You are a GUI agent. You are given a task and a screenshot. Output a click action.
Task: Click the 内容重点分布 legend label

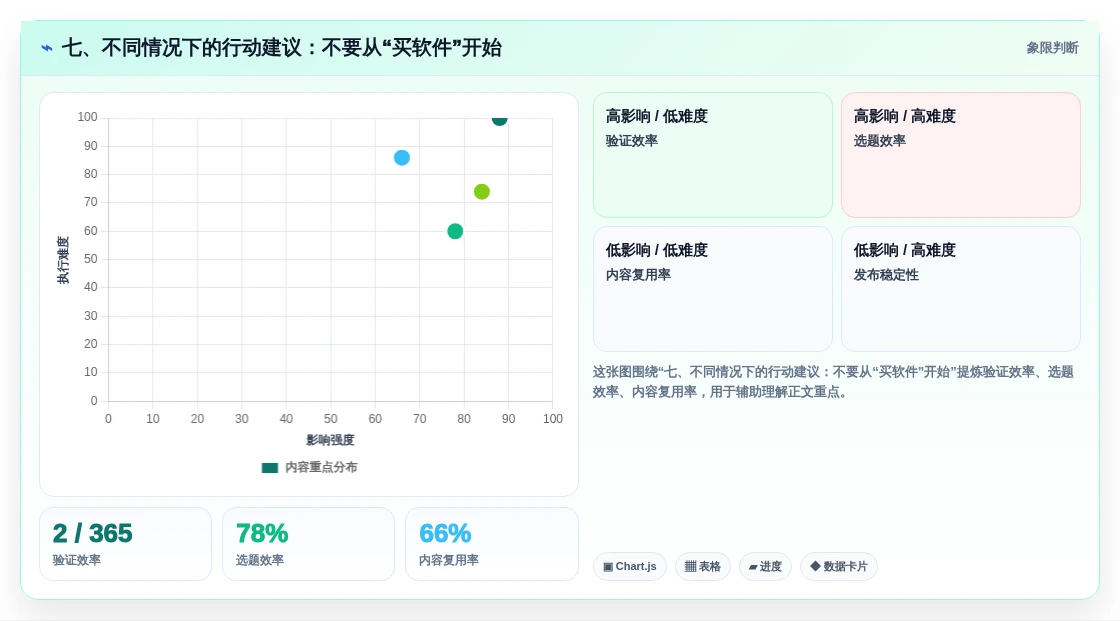click(321, 467)
